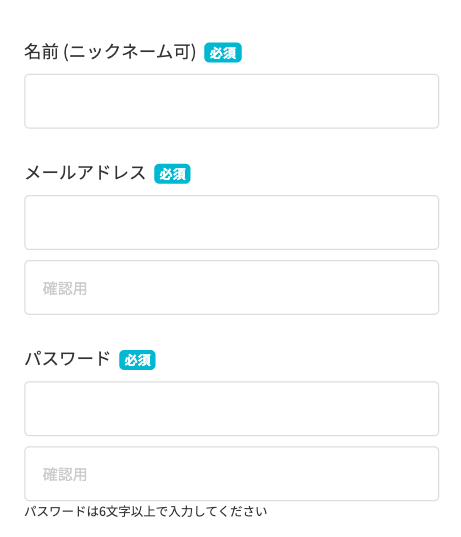This screenshot has height=537, width=461.
Task: Click the 名前 (ニックネーム可) input field
Action: tap(232, 101)
